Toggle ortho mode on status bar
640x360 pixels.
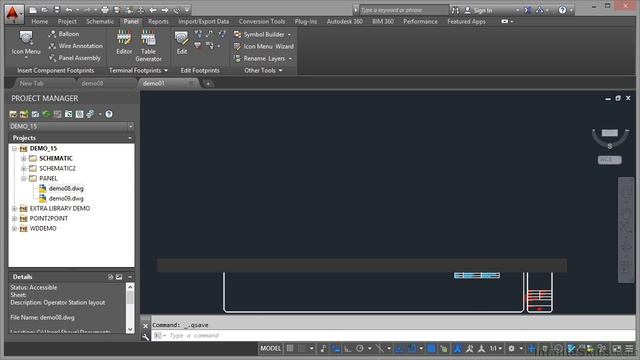click(x=347, y=348)
